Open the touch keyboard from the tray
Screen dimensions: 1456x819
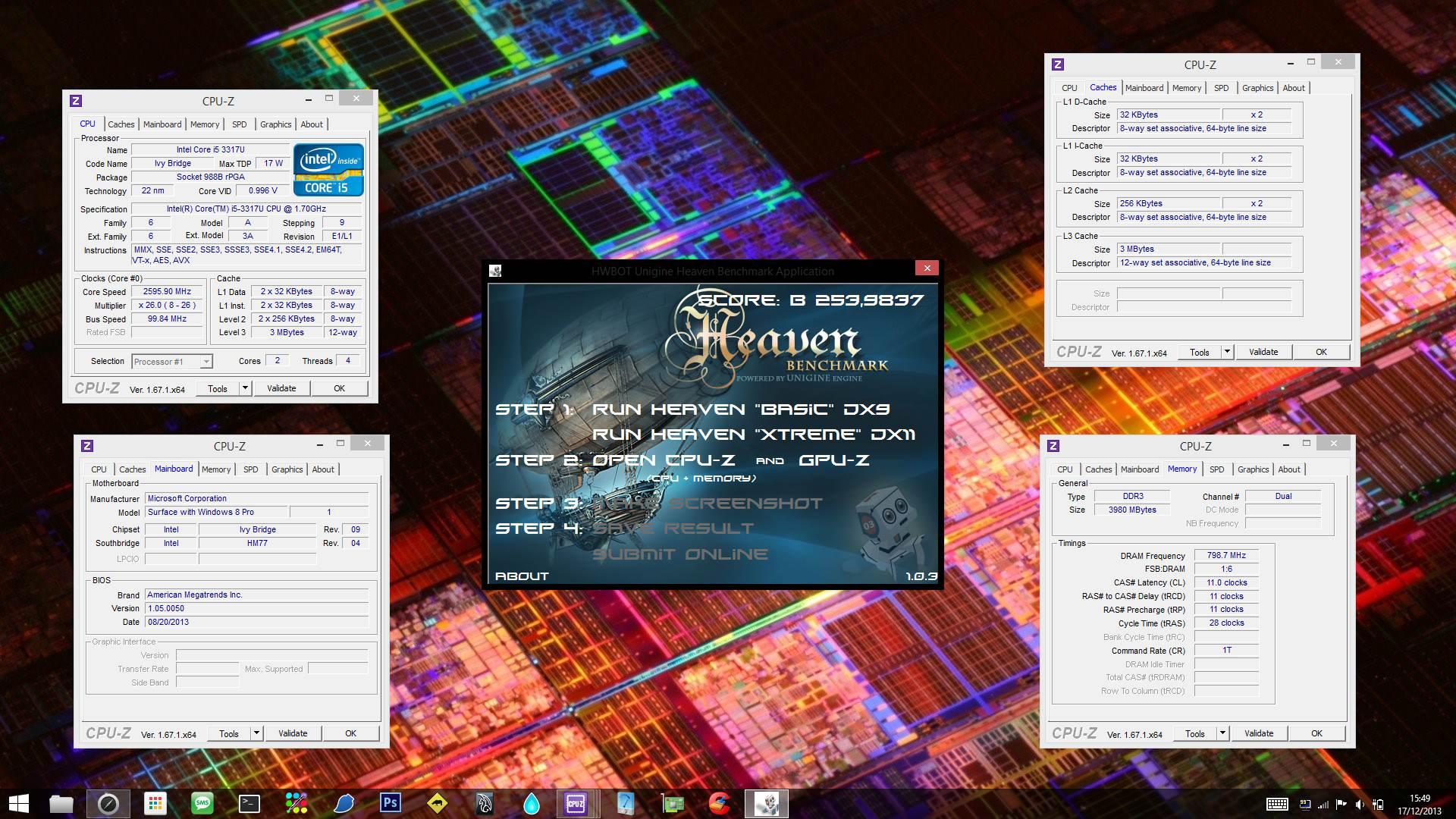[1277, 804]
